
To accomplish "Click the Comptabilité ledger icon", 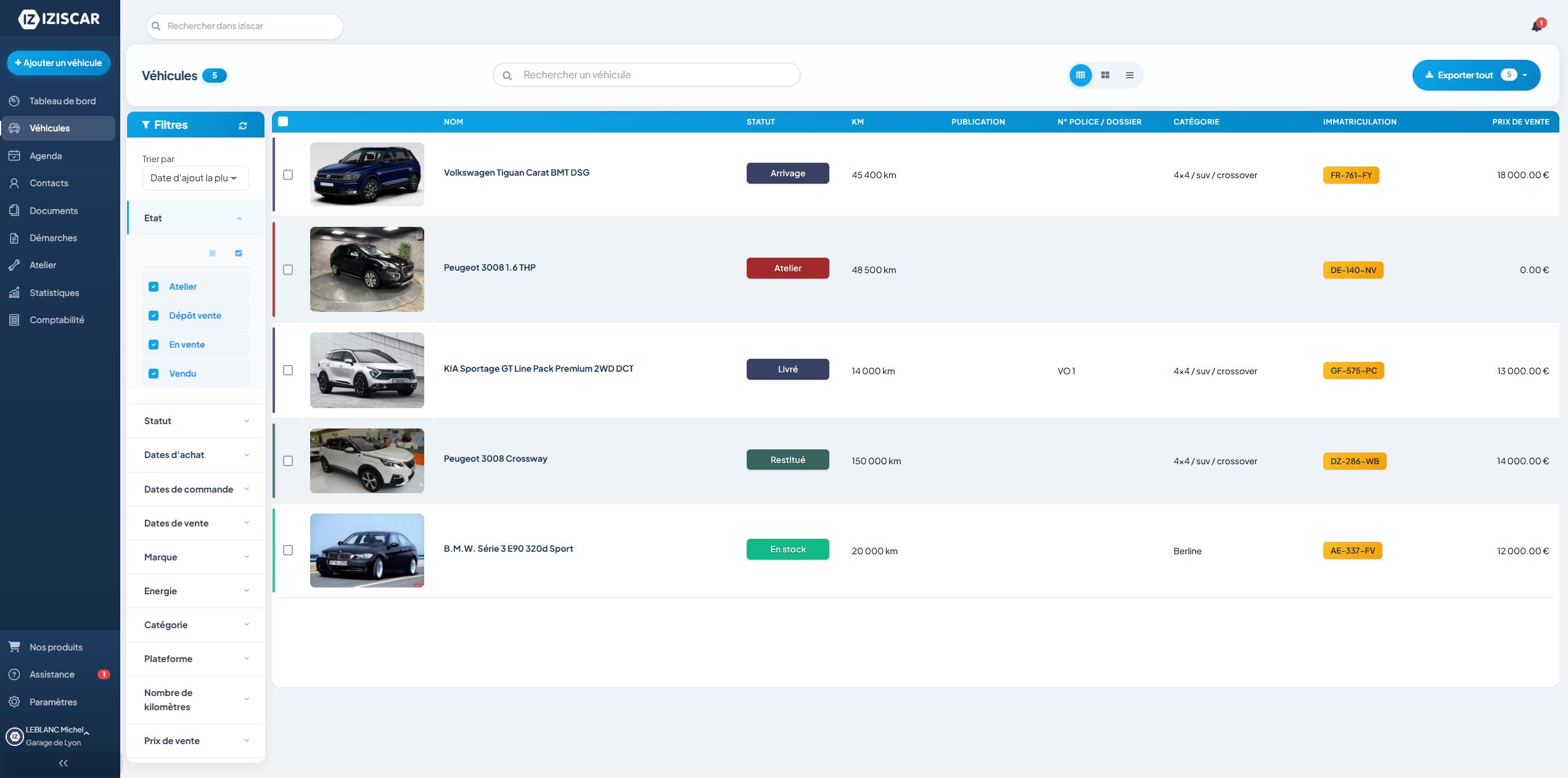I will tap(14, 320).
